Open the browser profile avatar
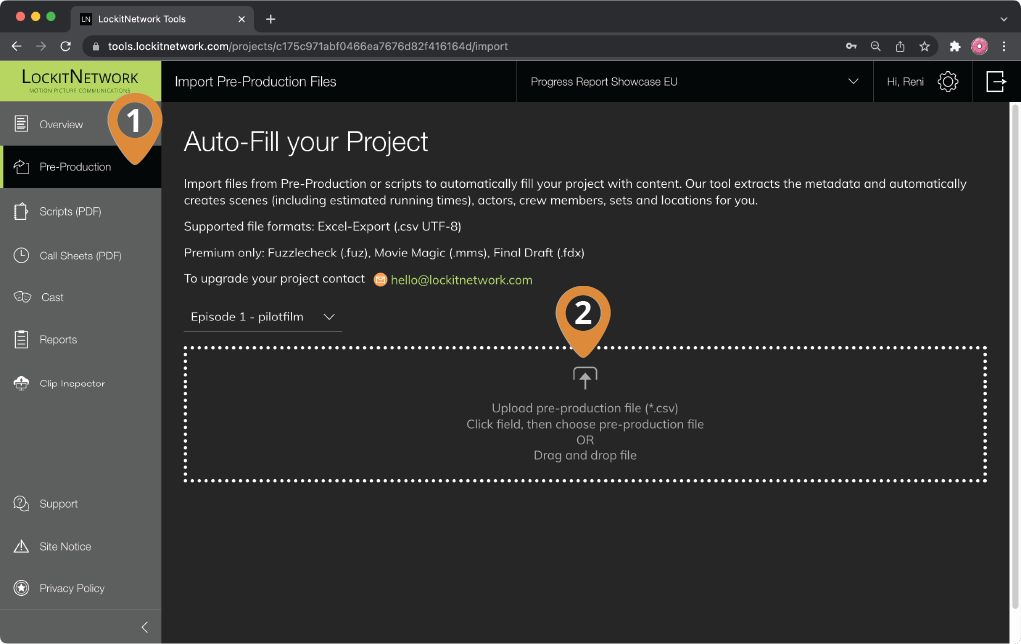This screenshot has width=1021, height=644. [979, 46]
